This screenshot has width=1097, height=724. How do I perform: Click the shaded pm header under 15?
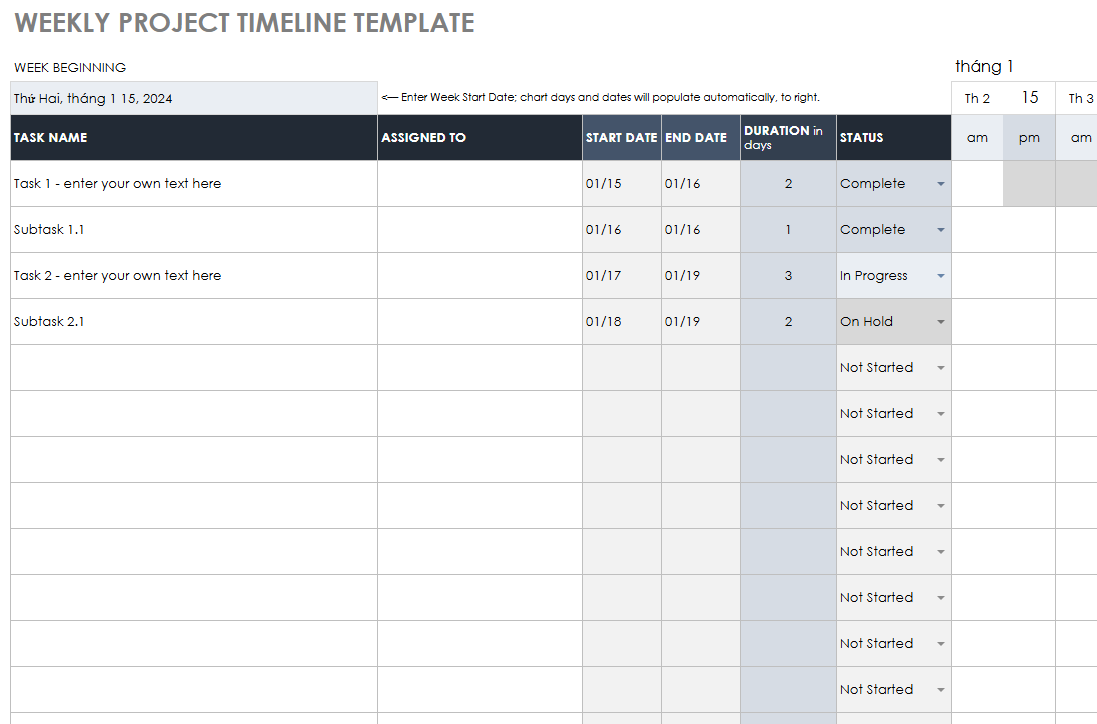(x=1029, y=138)
